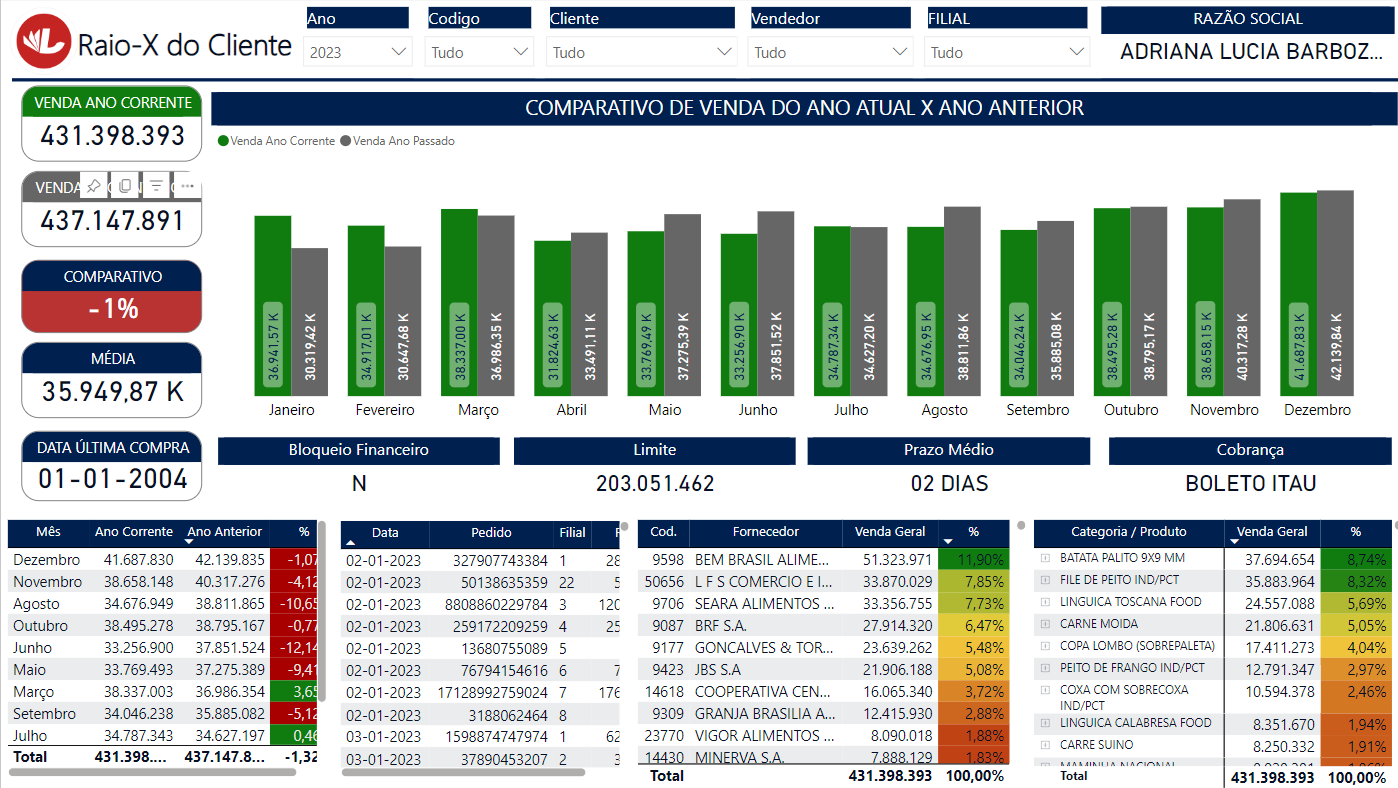The height and width of the screenshot is (788, 1398).
Task: Select gray Dezembro previous-year bar
Action: tap(1335, 293)
